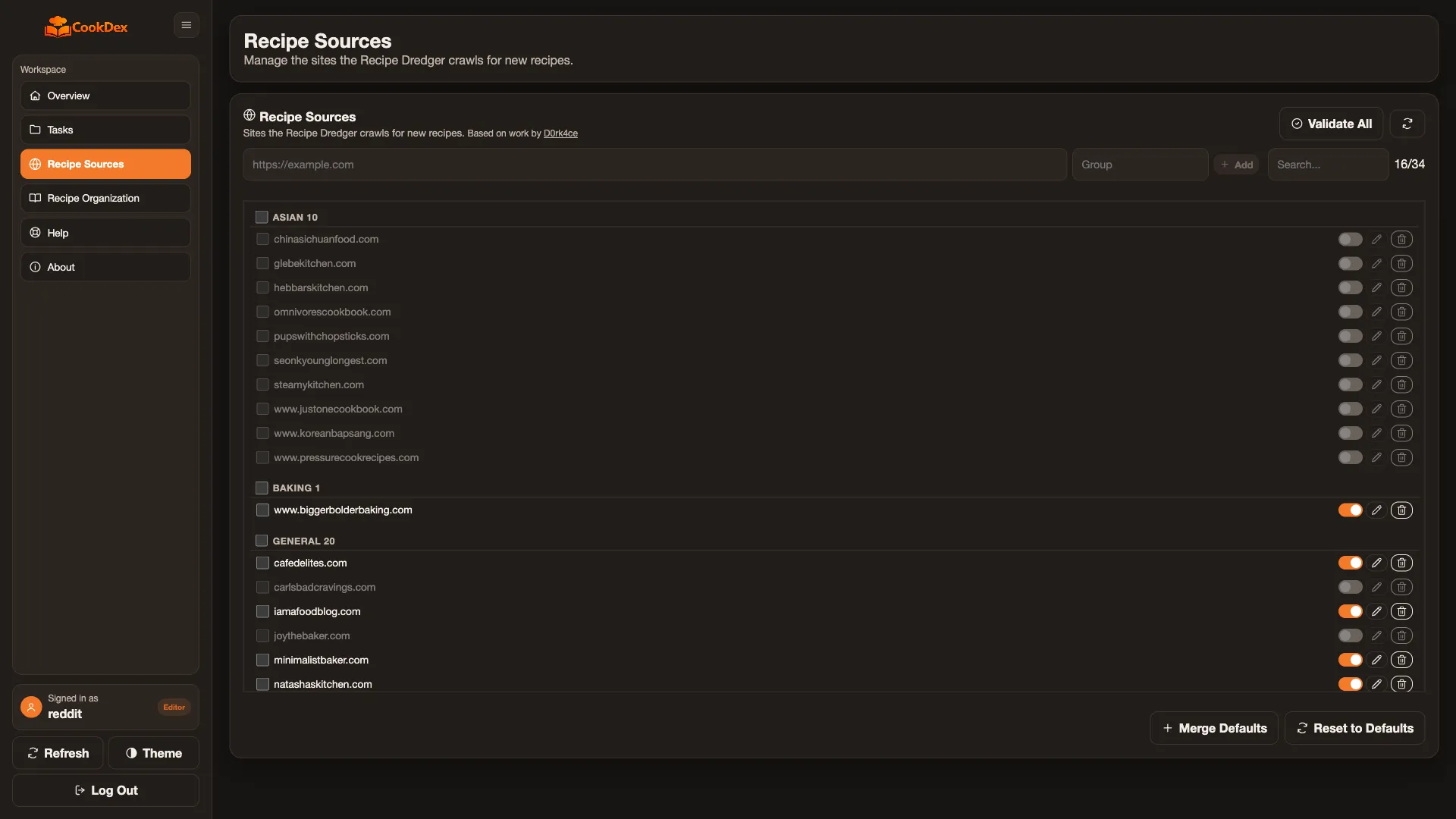Disable the www.biggerbolderbaking.com toggle

point(1350,510)
